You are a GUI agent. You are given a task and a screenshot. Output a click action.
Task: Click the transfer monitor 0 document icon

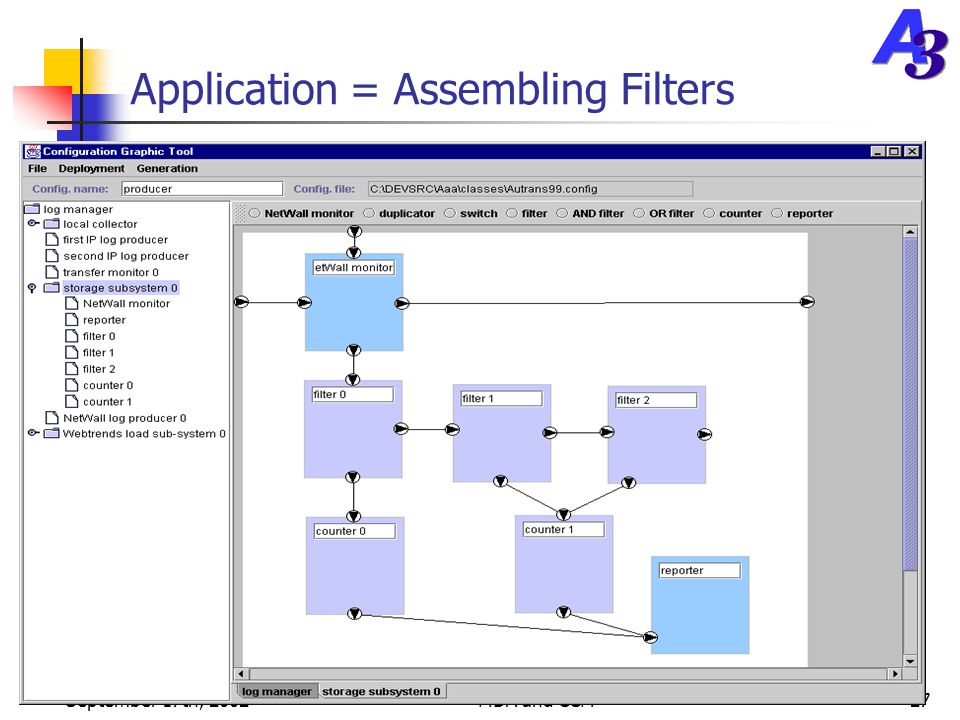pyautogui.click(x=52, y=272)
